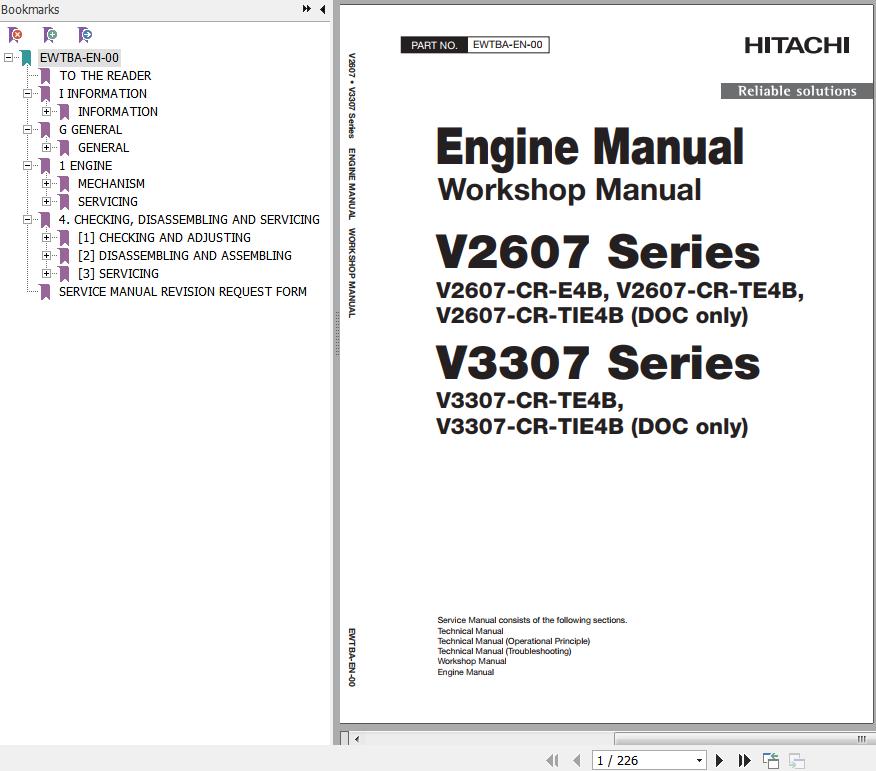Expand the [3] SERVICING bookmark

[46, 274]
